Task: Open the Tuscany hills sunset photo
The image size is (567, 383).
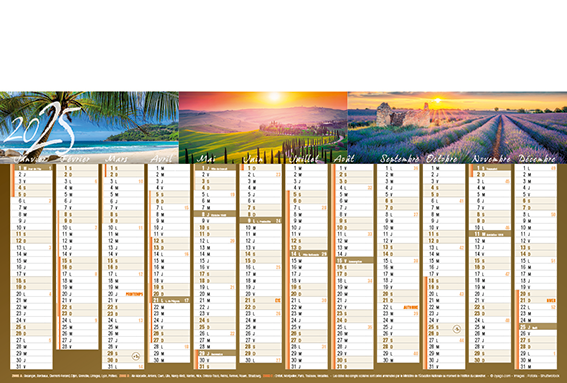Action: [263, 127]
